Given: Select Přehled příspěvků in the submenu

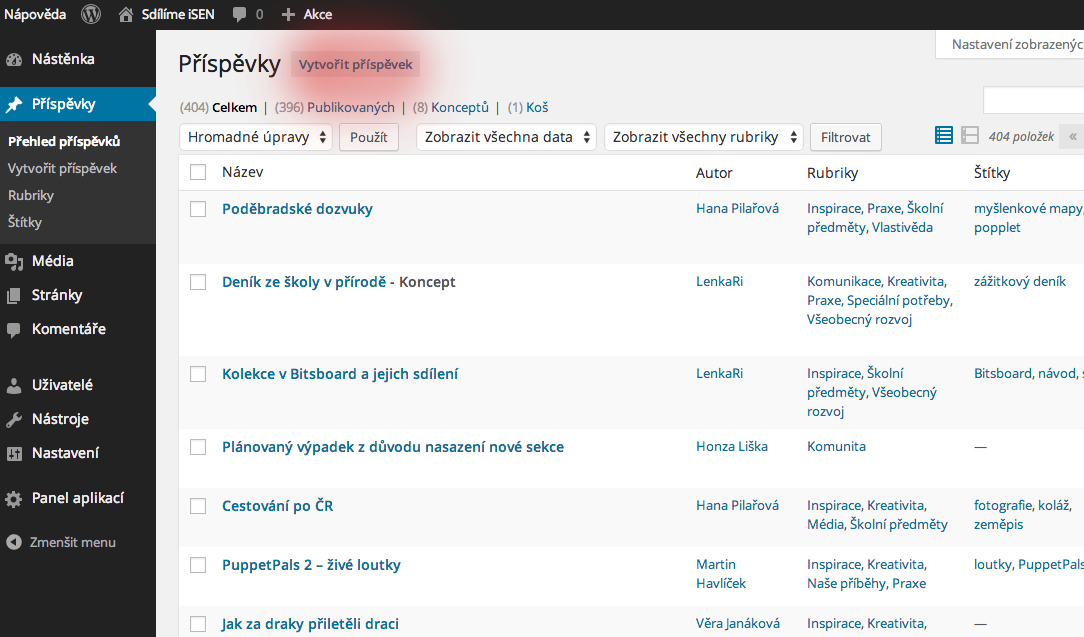Looking at the screenshot, I should tap(64, 141).
